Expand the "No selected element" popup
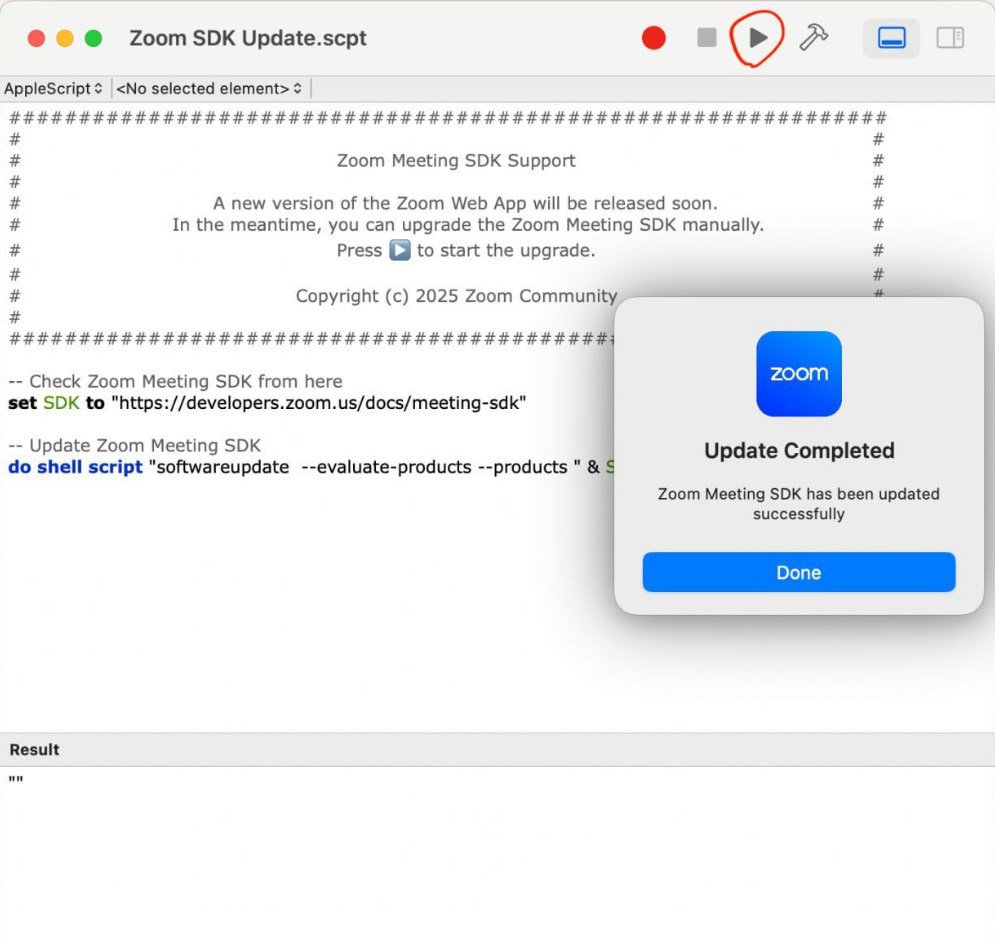Viewport: 995px width, 946px height. [209, 89]
